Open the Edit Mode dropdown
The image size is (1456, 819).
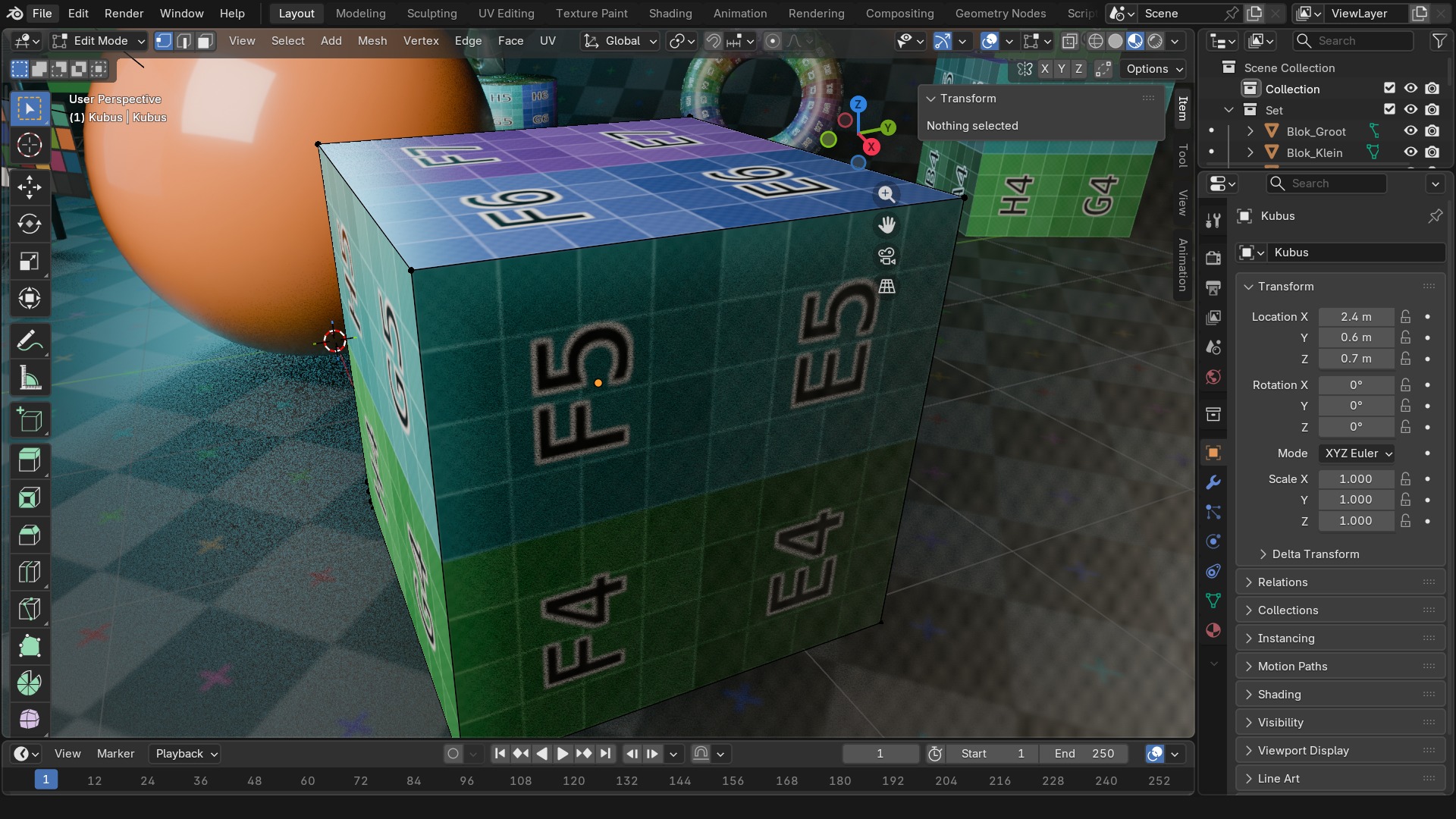[99, 41]
